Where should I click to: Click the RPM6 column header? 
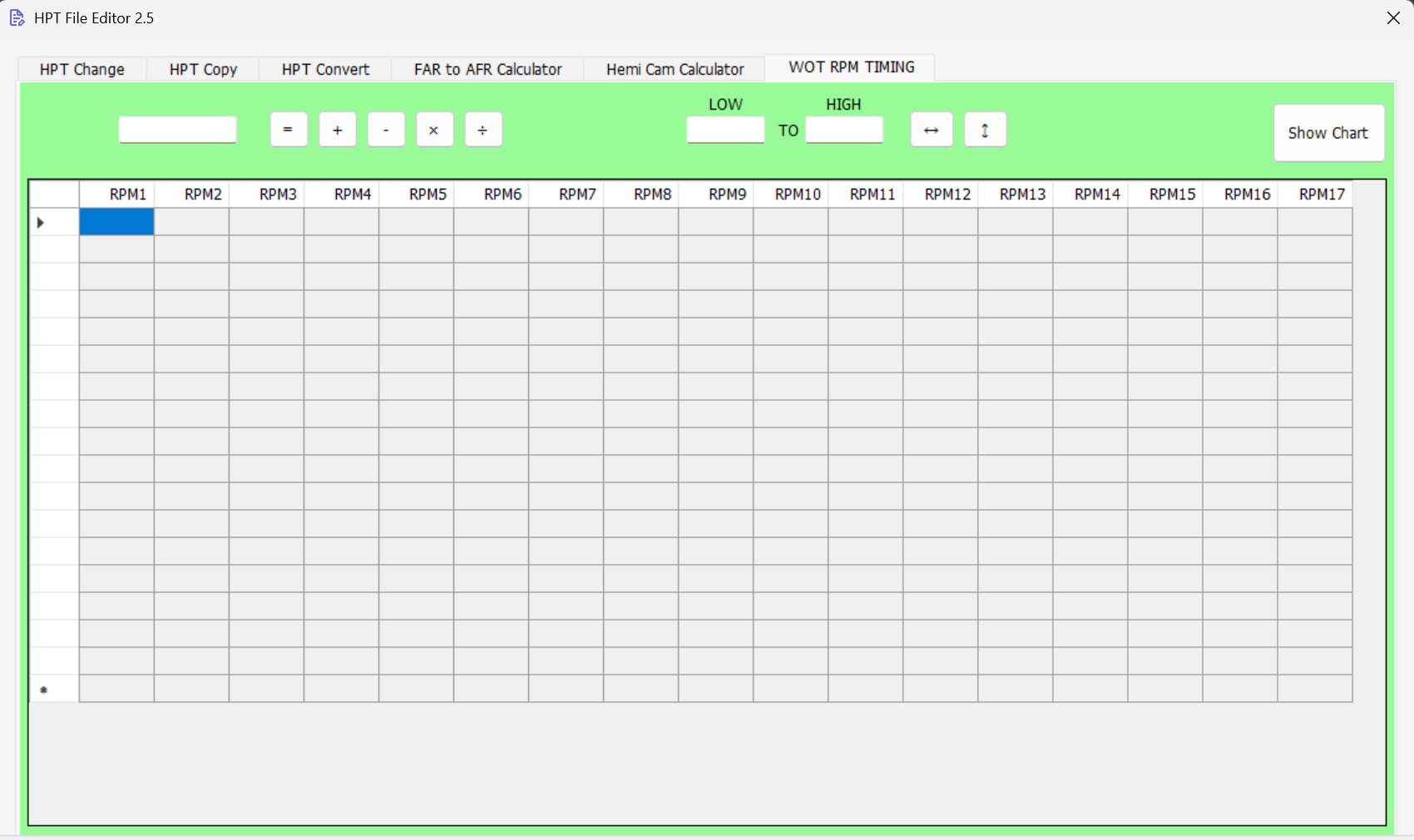pos(491,194)
